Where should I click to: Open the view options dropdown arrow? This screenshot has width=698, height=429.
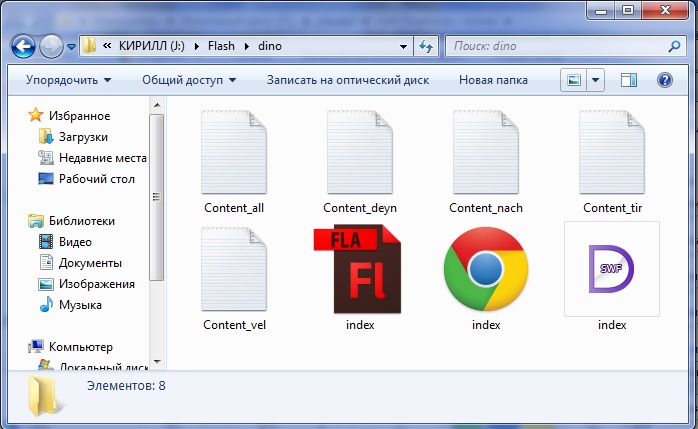coord(595,81)
